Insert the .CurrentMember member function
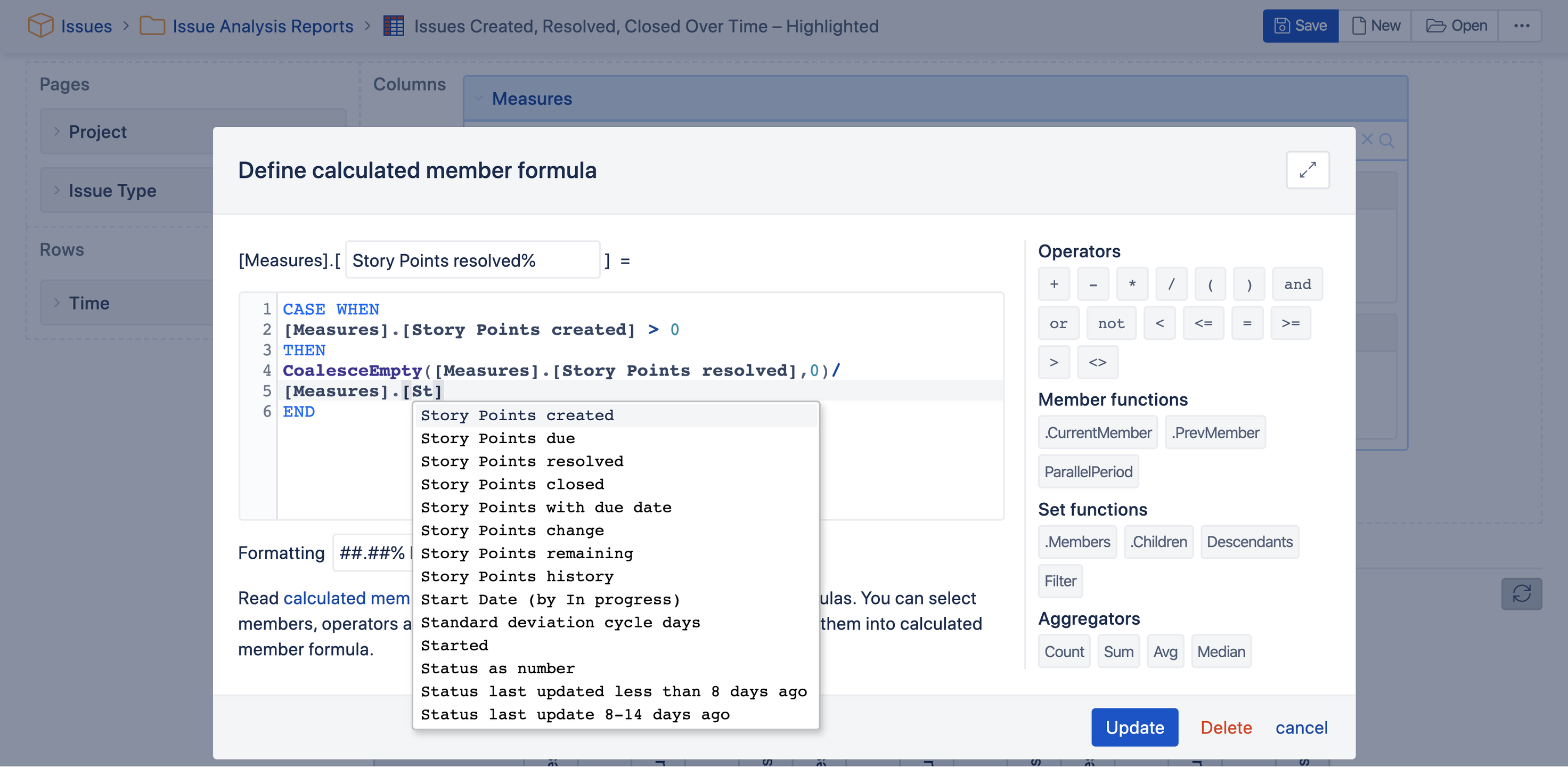The image size is (1568, 767). pos(1098,433)
